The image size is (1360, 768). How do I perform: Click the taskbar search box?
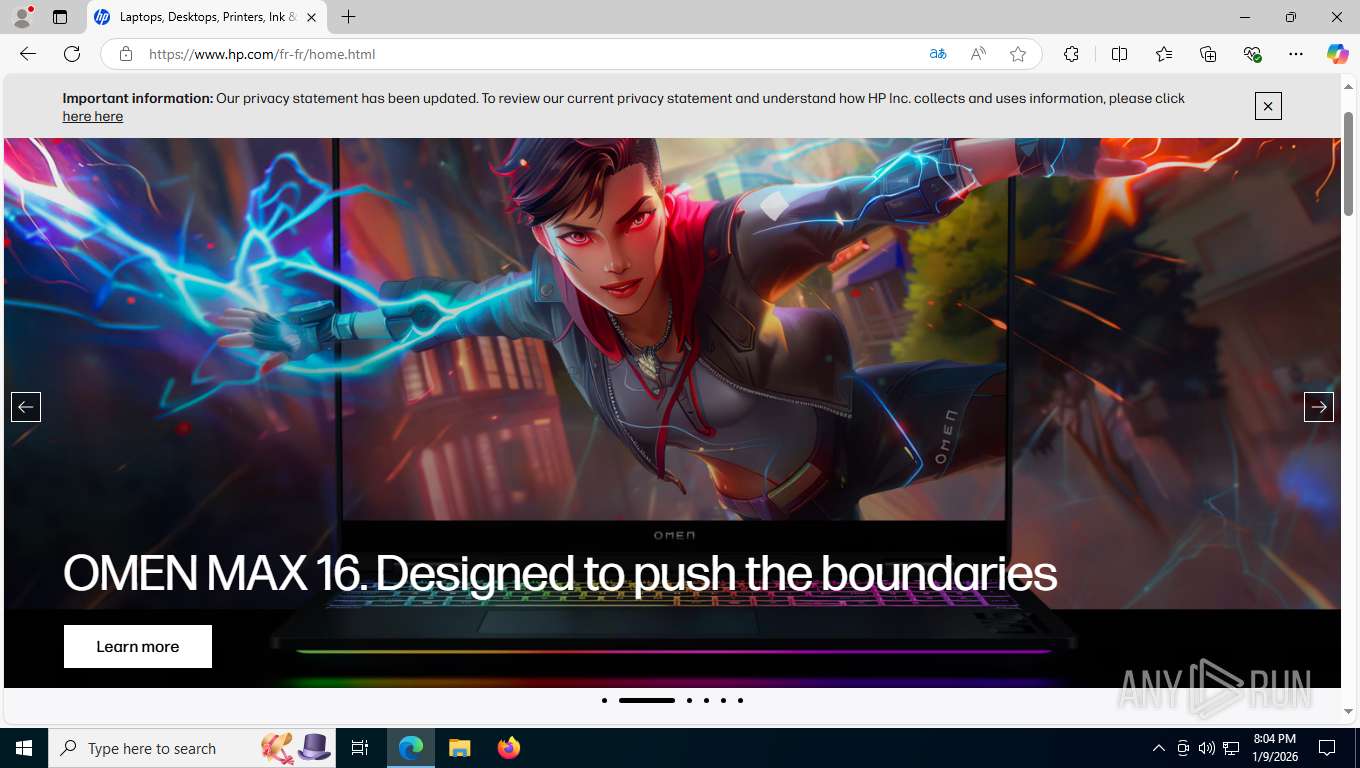pos(192,748)
